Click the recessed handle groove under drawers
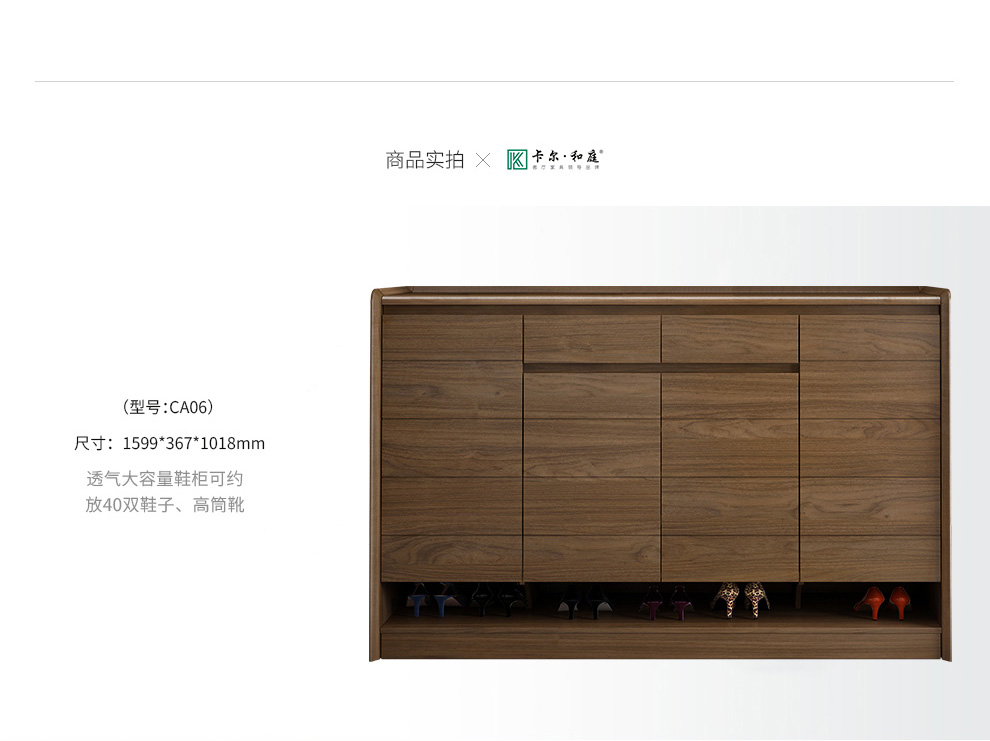Viewport: 990px width, 741px height. coord(661,367)
